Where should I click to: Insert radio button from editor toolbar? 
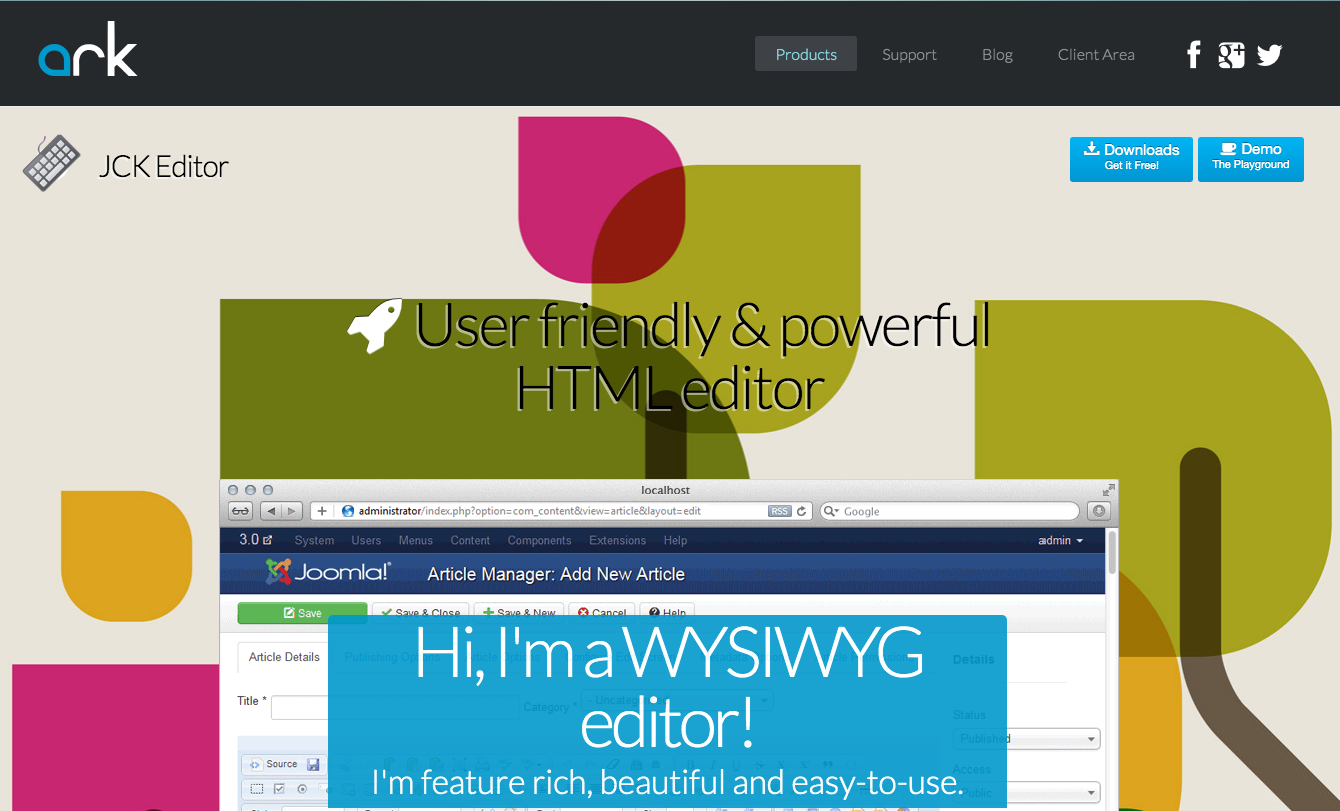click(x=302, y=789)
